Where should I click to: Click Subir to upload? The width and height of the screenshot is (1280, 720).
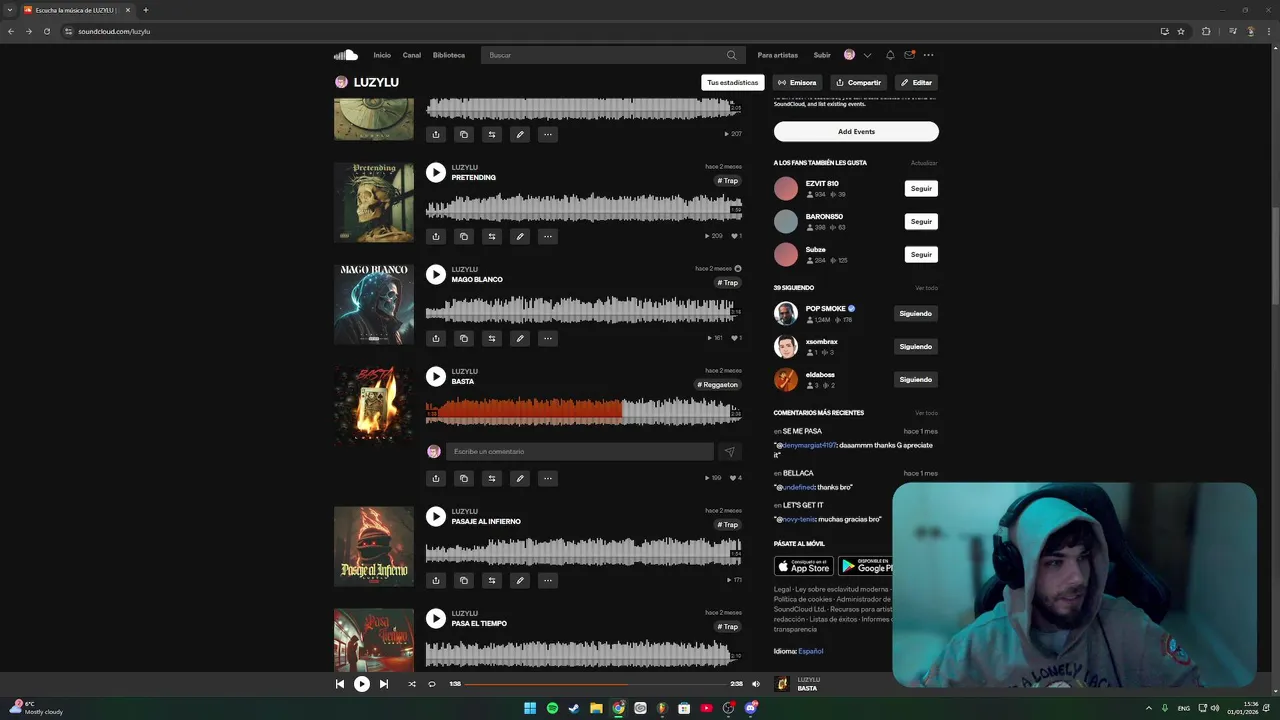[822, 55]
